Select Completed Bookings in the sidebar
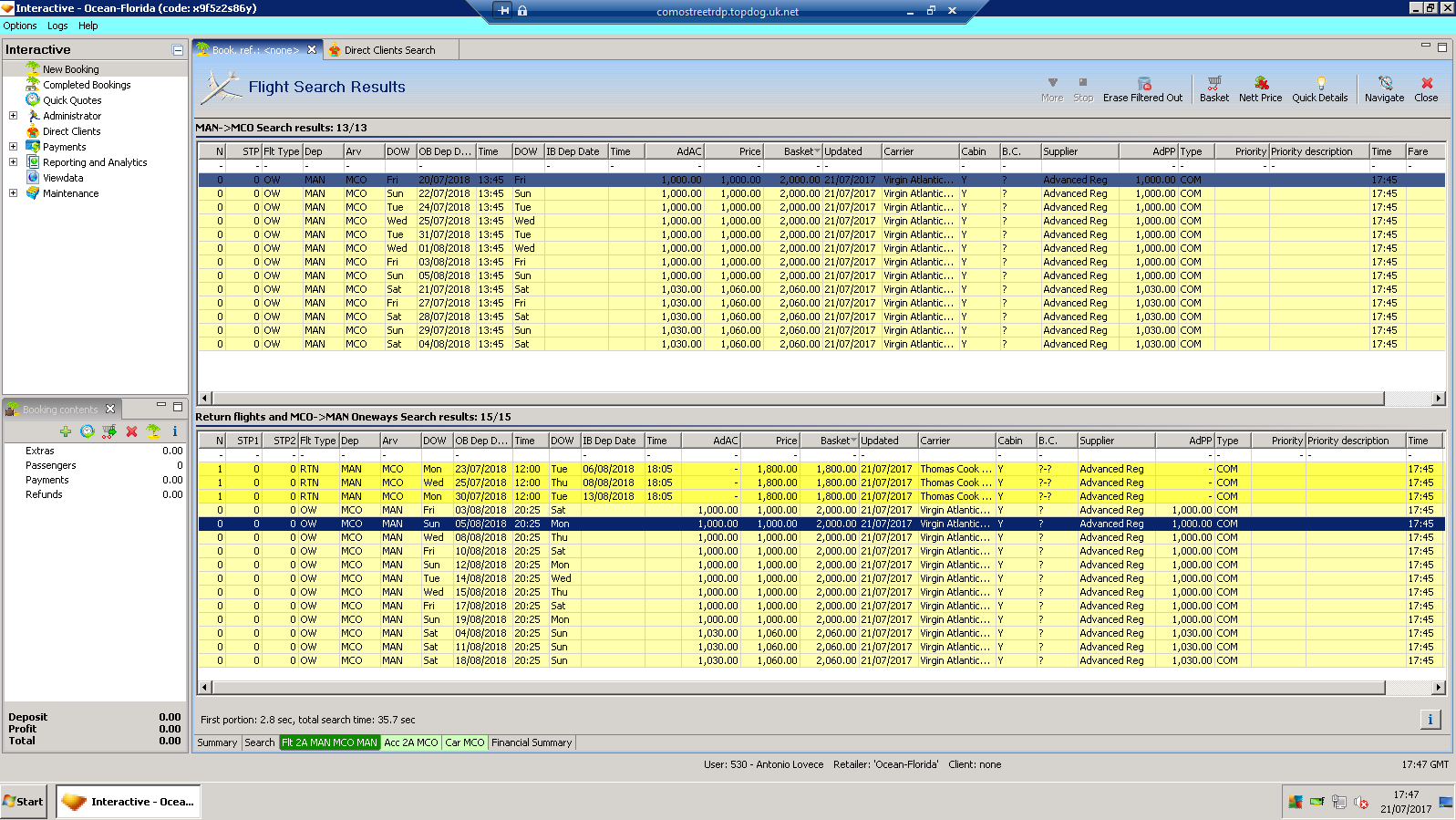 tap(87, 85)
